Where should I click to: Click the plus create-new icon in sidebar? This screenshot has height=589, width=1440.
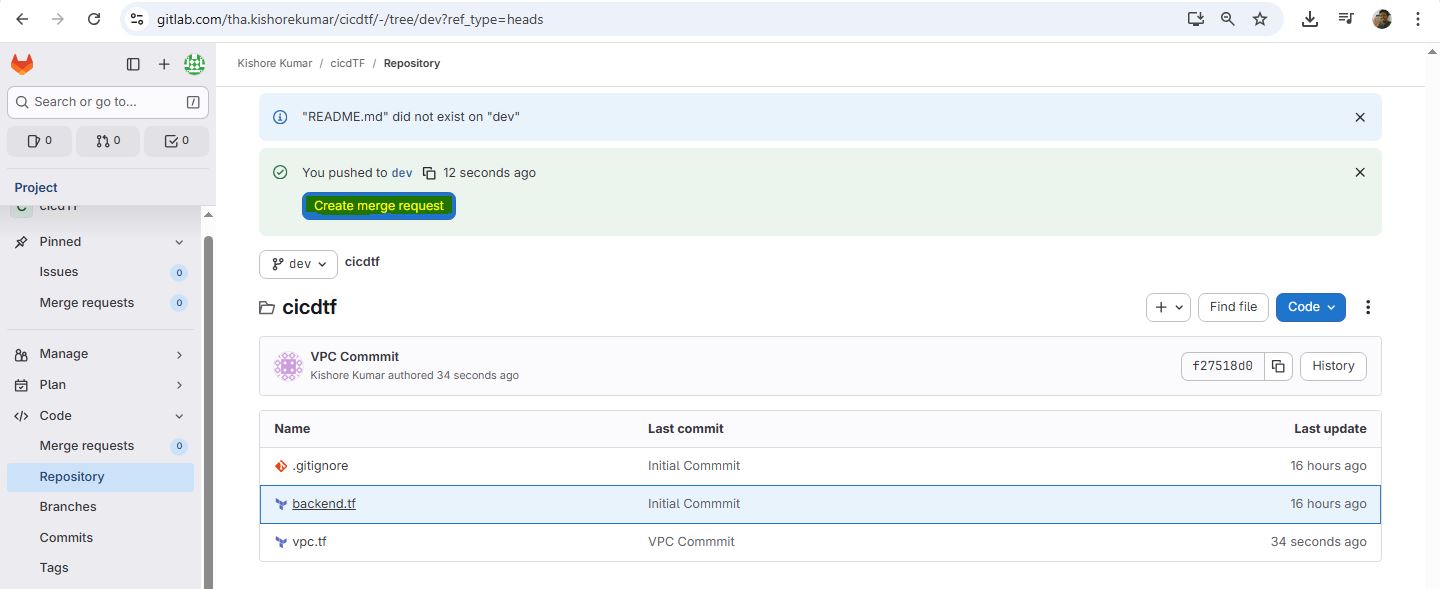tap(164, 64)
